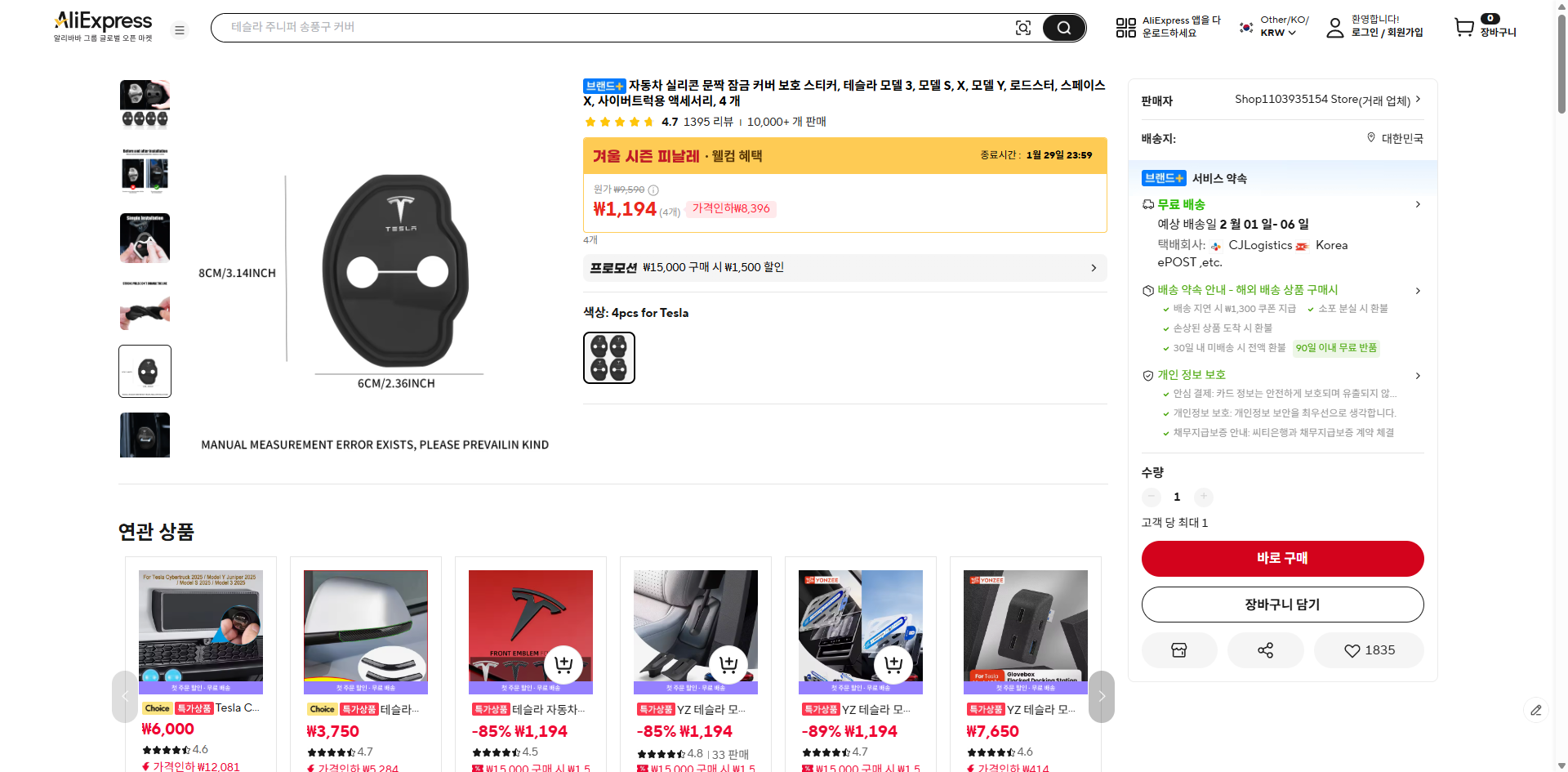Open the 1395 리뷰 reviews link
The width and height of the screenshot is (1568, 772).
(x=708, y=122)
